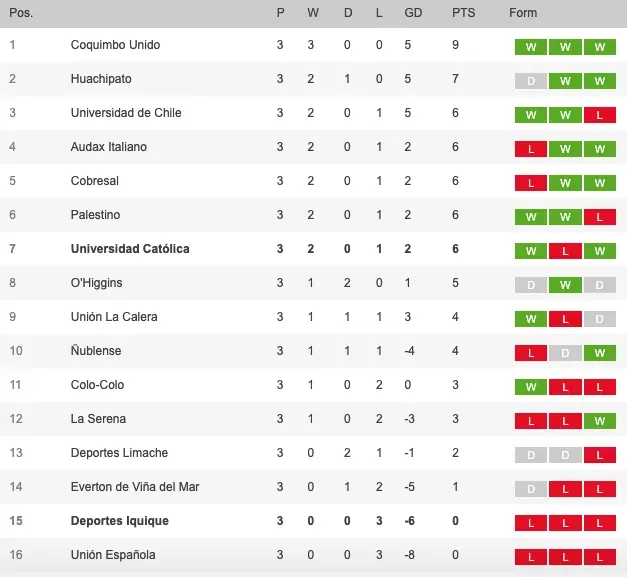The height and width of the screenshot is (577, 627).
Task: Click Deportes Limache's red loss badge
Action: (599, 454)
